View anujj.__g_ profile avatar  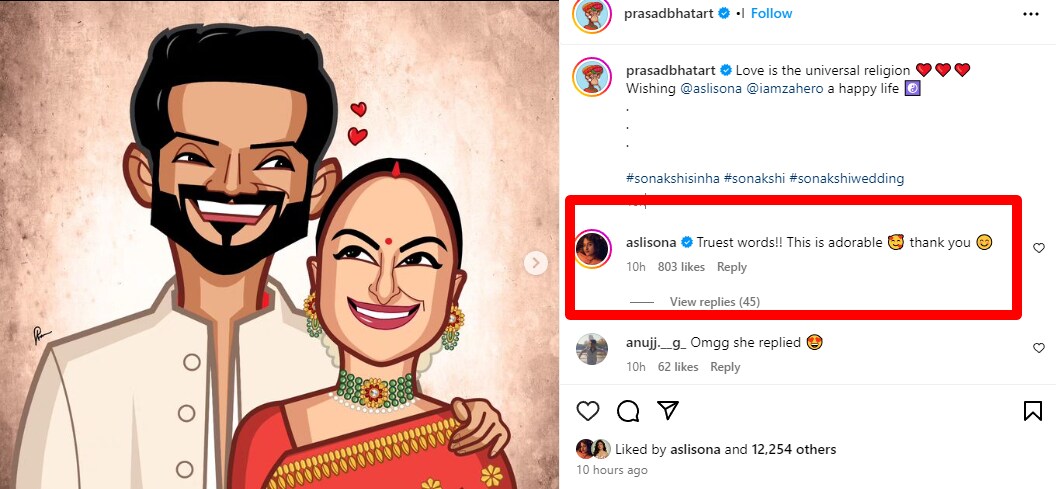point(592,348)
